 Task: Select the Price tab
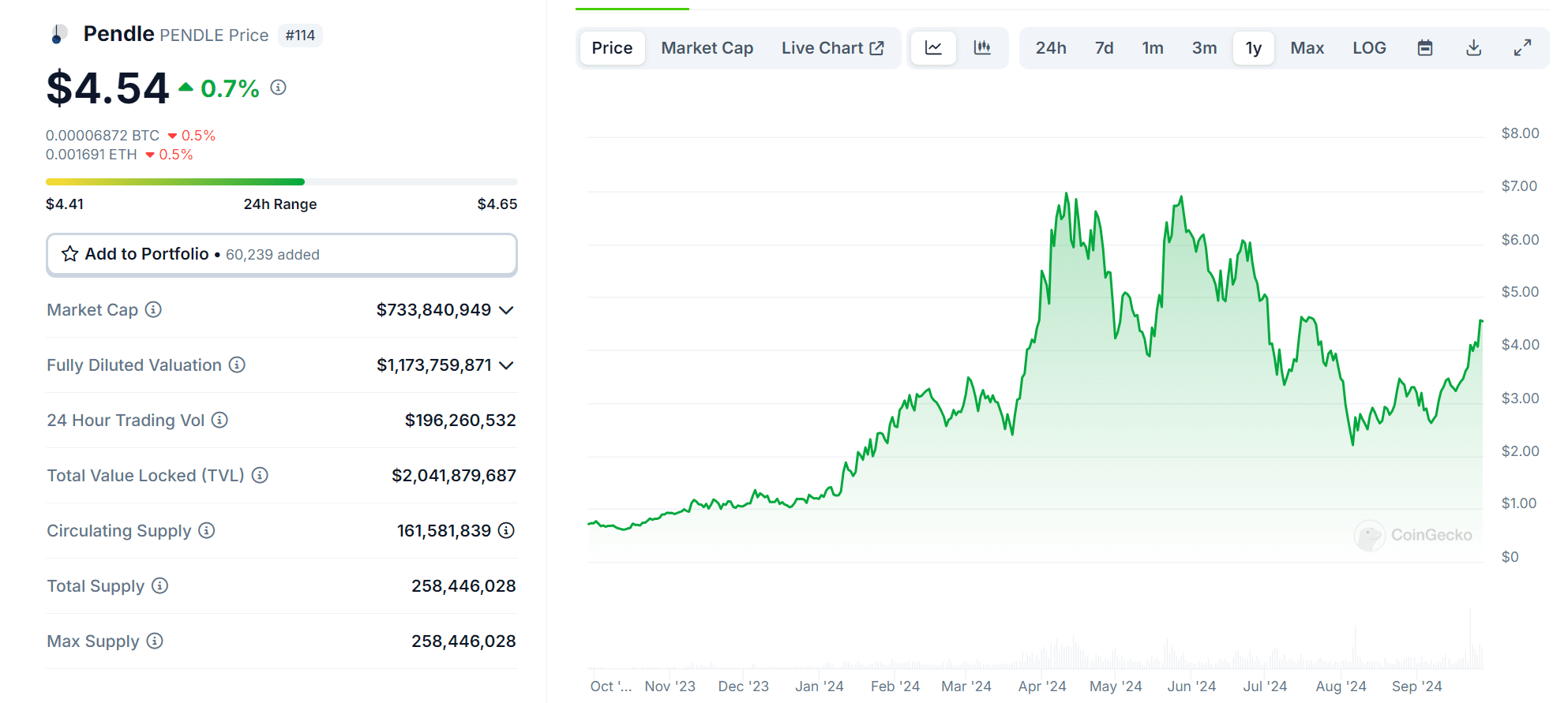pyautogui.click(x=612, y=48)
